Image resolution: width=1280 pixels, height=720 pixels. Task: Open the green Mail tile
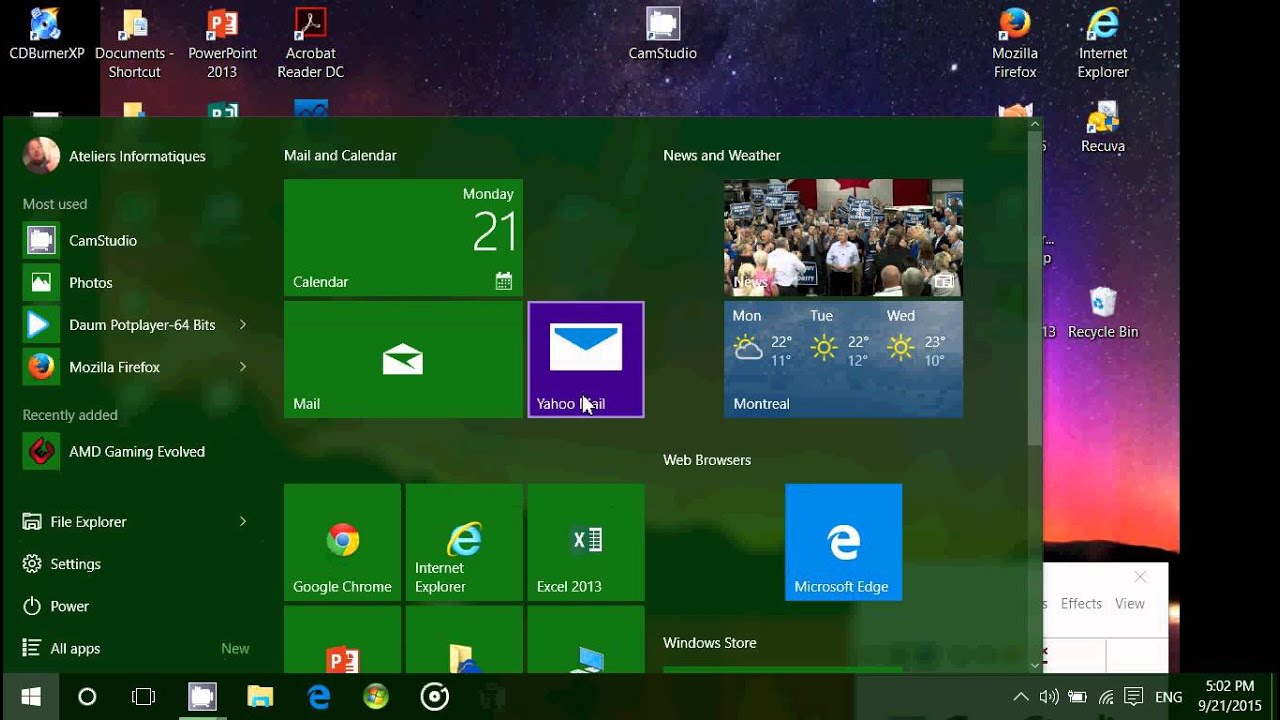click(x=403, y=359)
